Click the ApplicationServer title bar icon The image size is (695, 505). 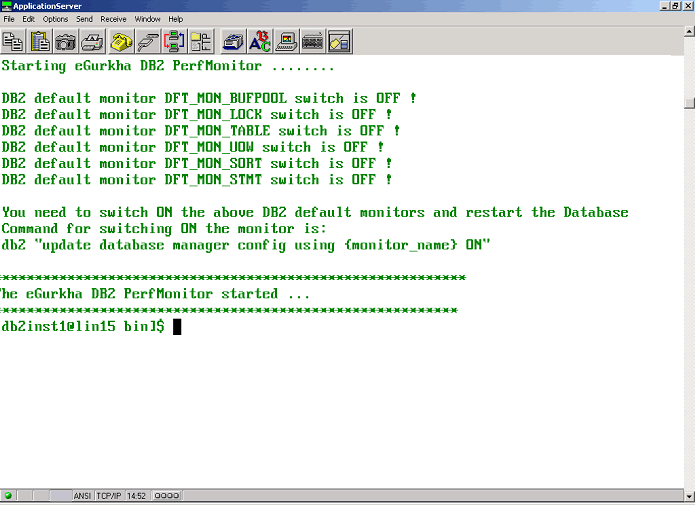[x=6, y=6]
